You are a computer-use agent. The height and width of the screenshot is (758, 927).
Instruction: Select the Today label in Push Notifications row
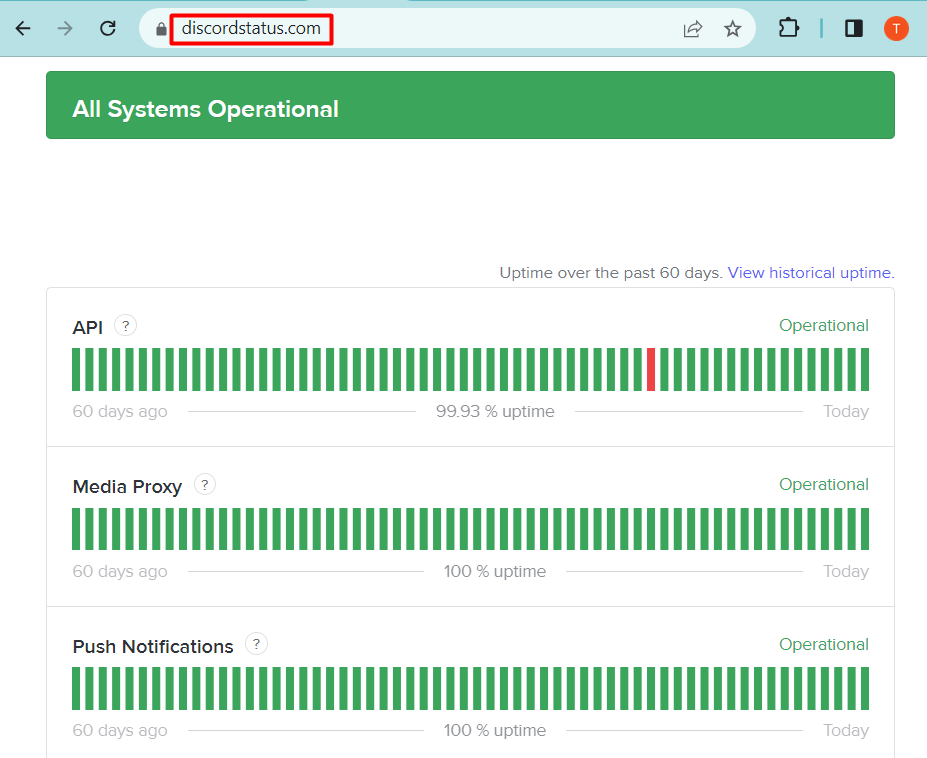[846, 730]
